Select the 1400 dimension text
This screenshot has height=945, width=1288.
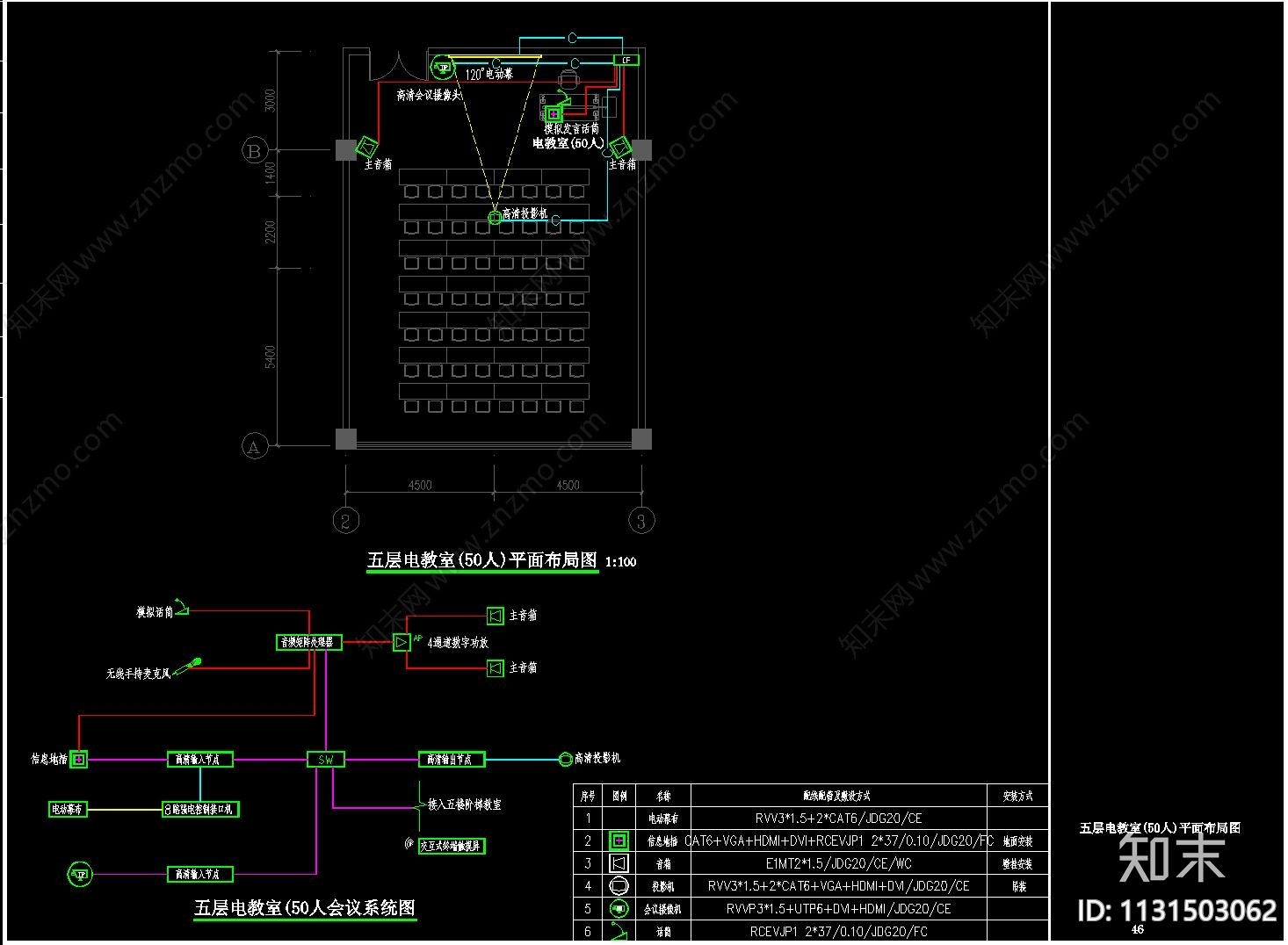click(x=270, y=171)
